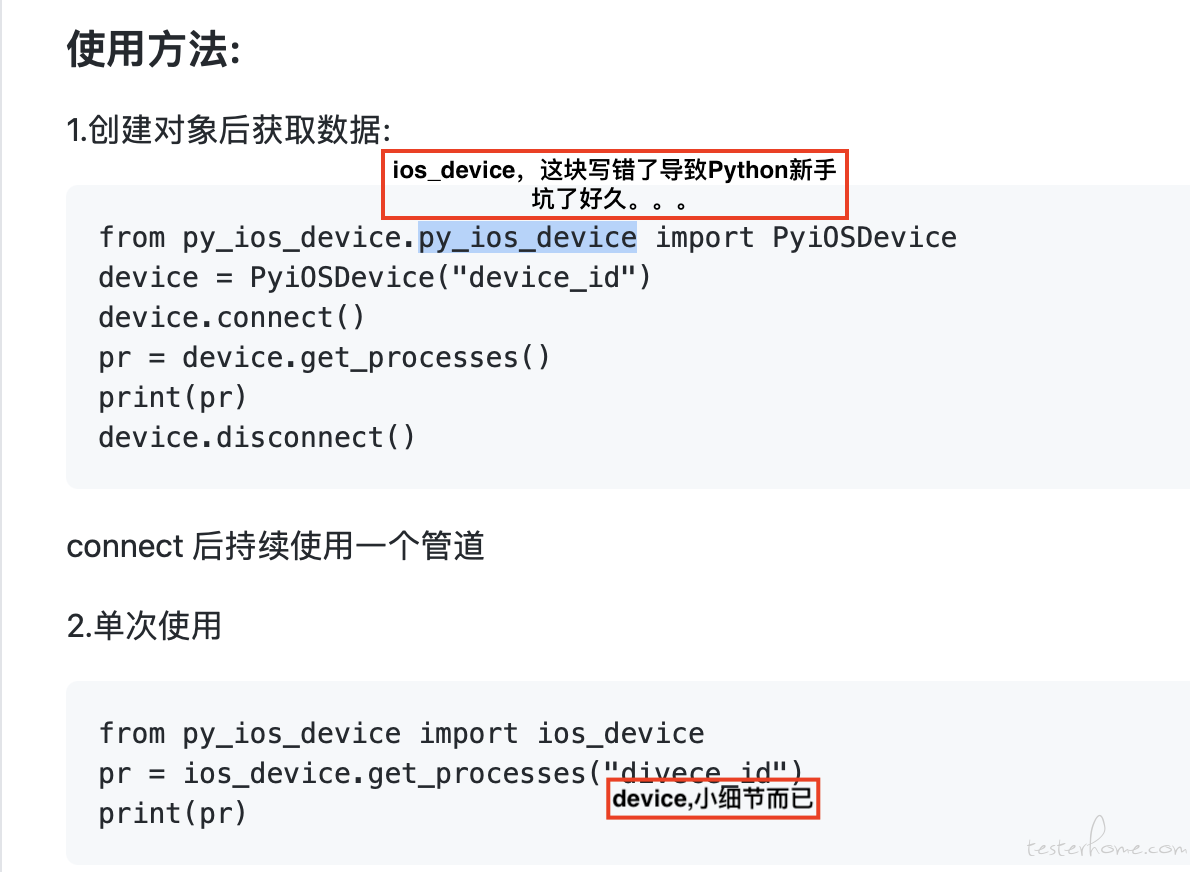The image size is (1190, 872).
Task: Click the testerhome.com watermark
Action: click(1107, 840)
